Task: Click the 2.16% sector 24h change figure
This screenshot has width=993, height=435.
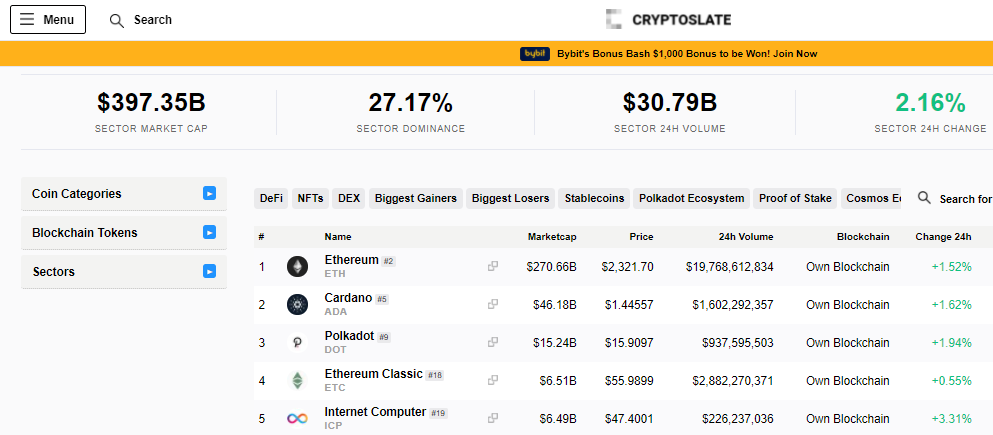Action: point(930,103)
